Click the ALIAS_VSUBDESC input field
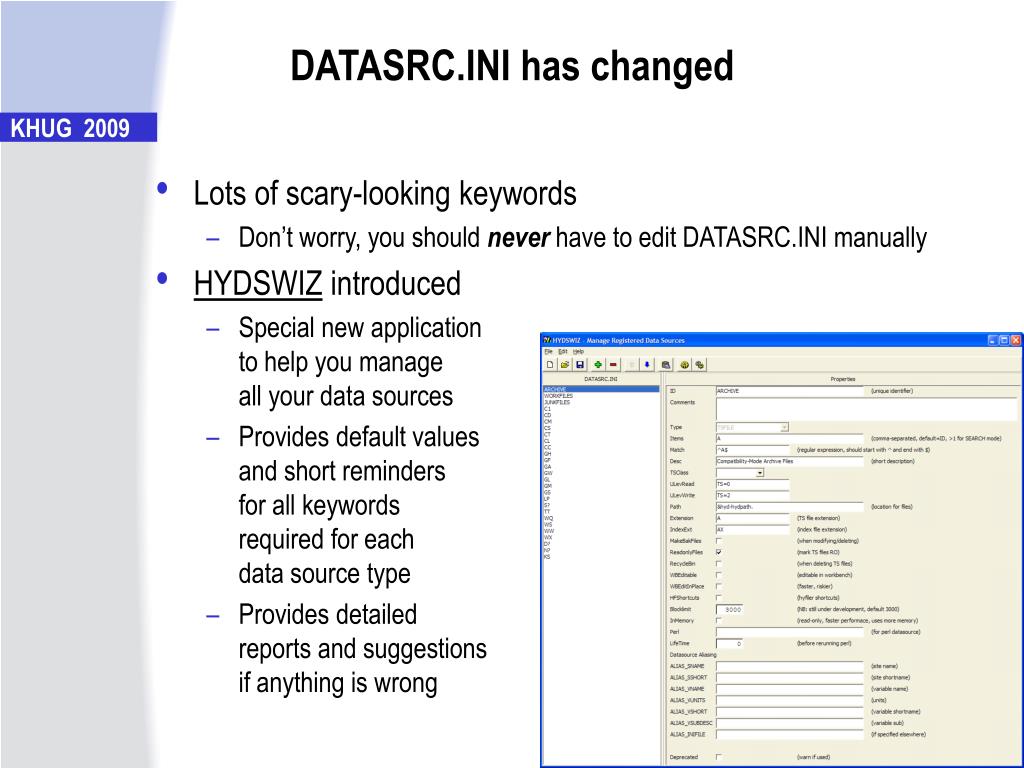This screenshot has width=1024, height=768. (x=790, y=723)
